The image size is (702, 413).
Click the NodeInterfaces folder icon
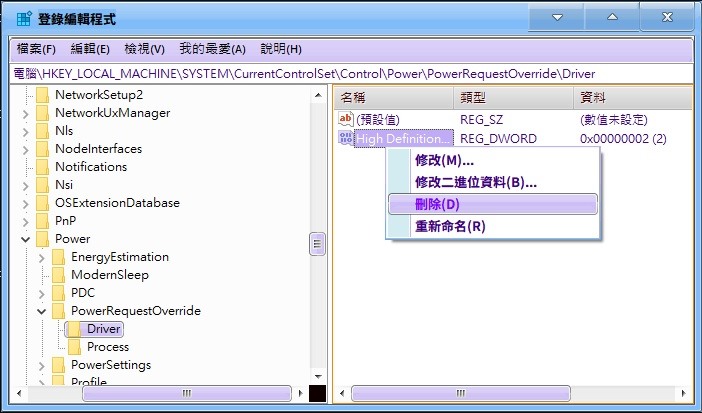(x=42, y=149)
